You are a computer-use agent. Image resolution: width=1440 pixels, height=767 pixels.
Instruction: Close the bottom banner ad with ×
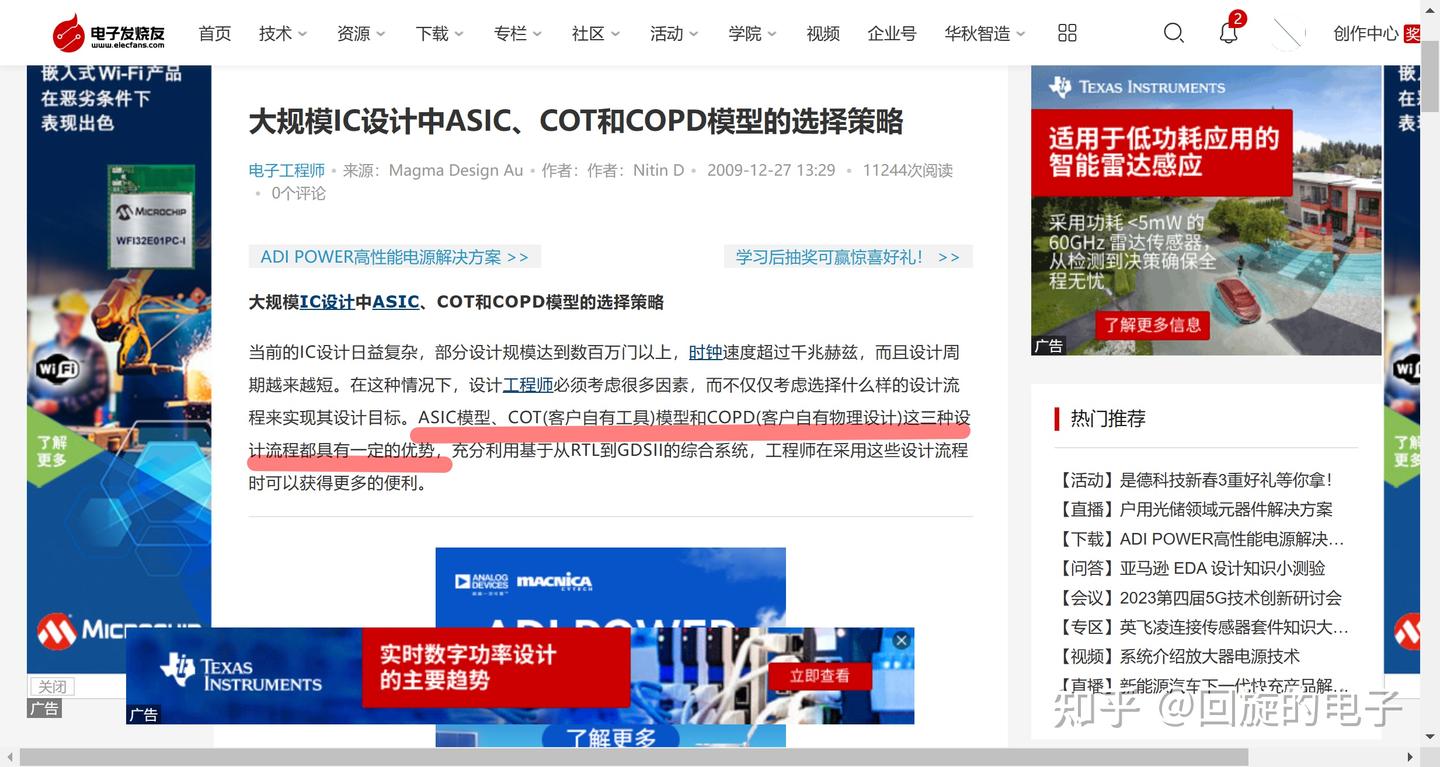[x=900, y=639]
